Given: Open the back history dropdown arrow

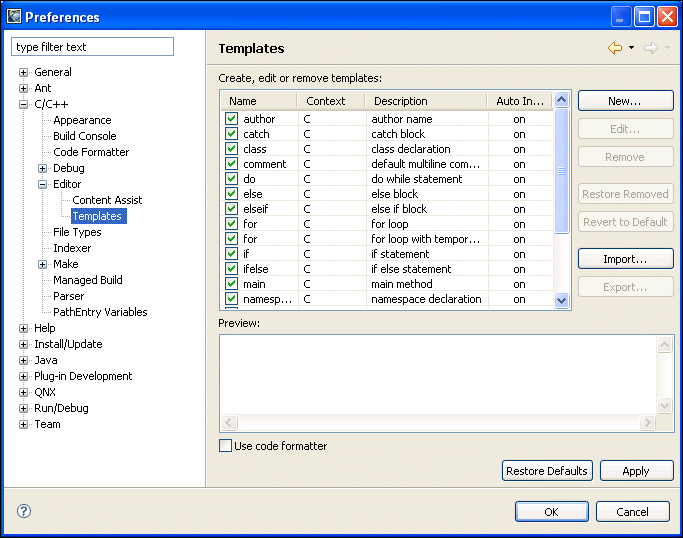Looking at the screenshot, I should click(x=631, y=48).
